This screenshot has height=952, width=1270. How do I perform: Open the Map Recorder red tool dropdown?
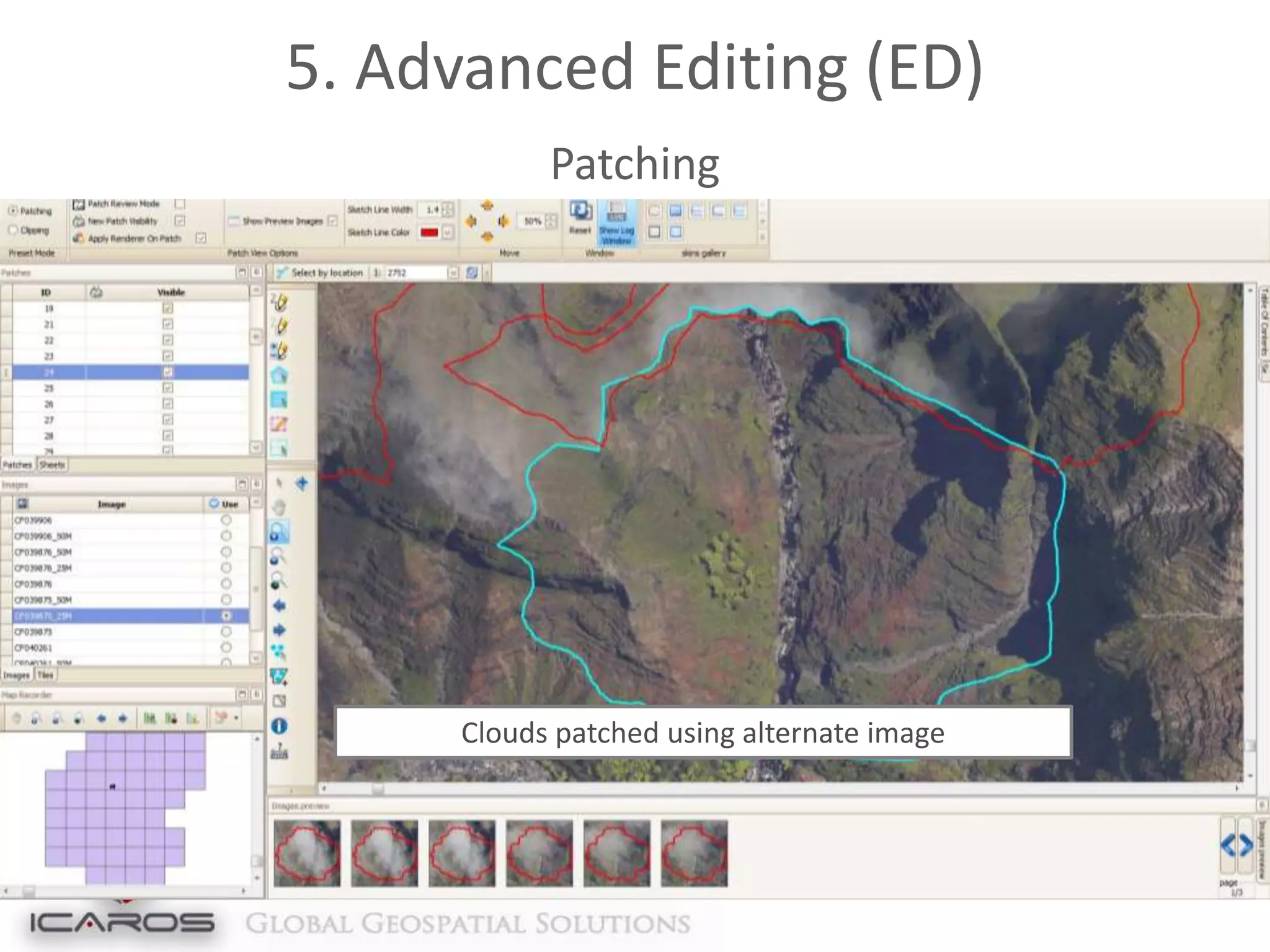click(236, 719)
